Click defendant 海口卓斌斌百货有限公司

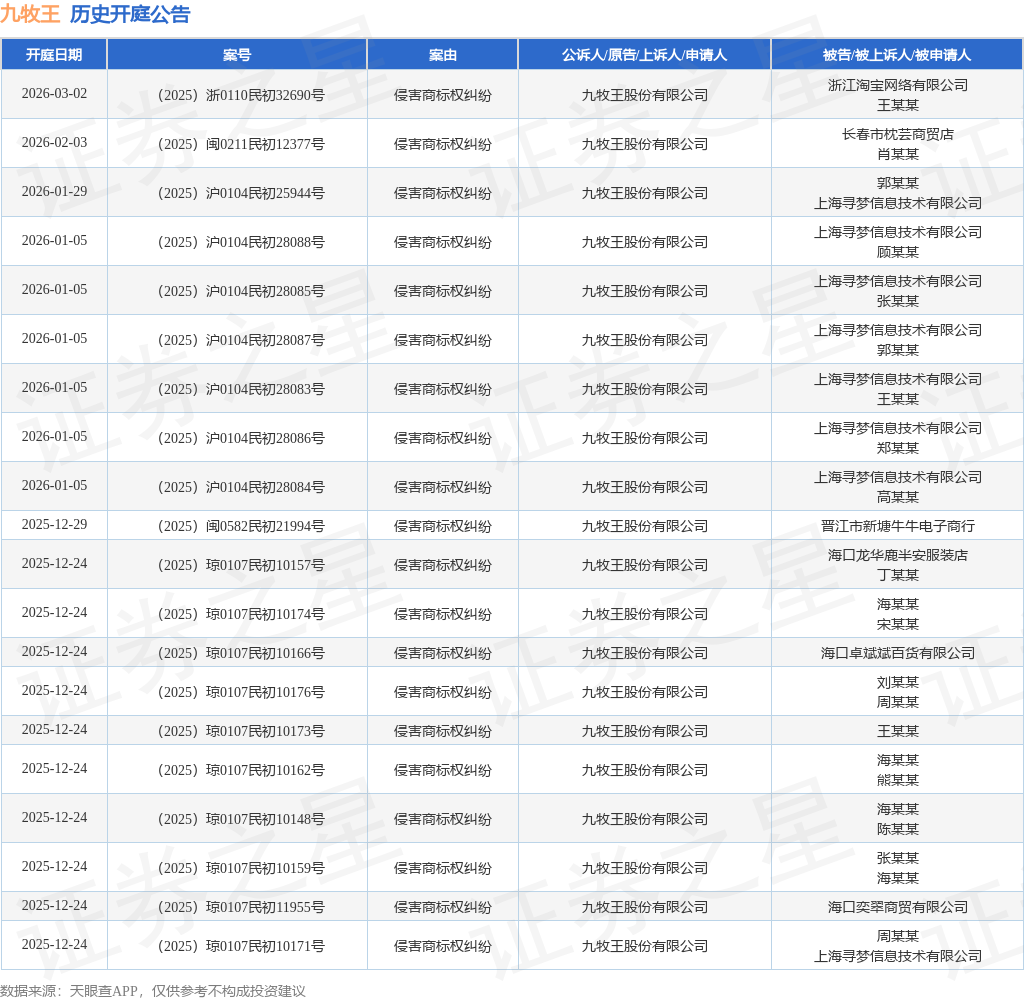tap(897, 653)
